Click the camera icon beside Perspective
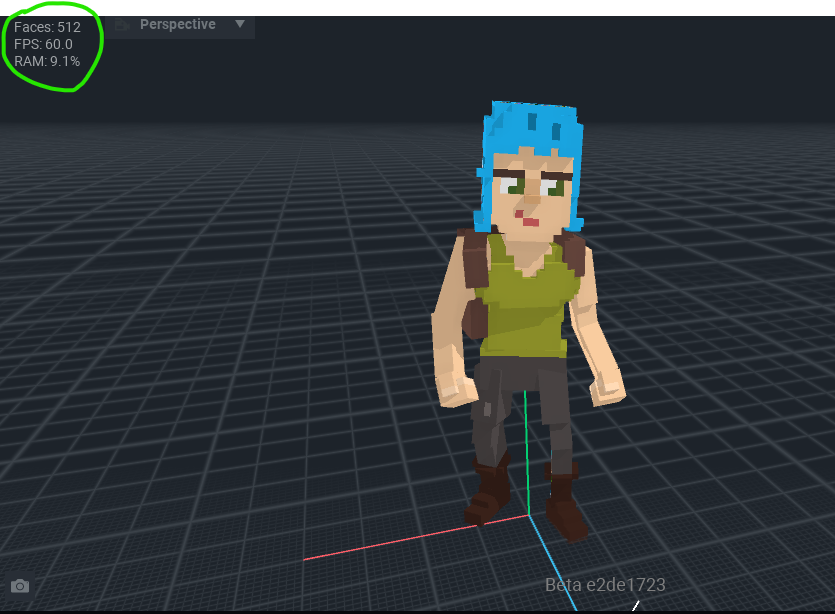 tap(123, 24)
